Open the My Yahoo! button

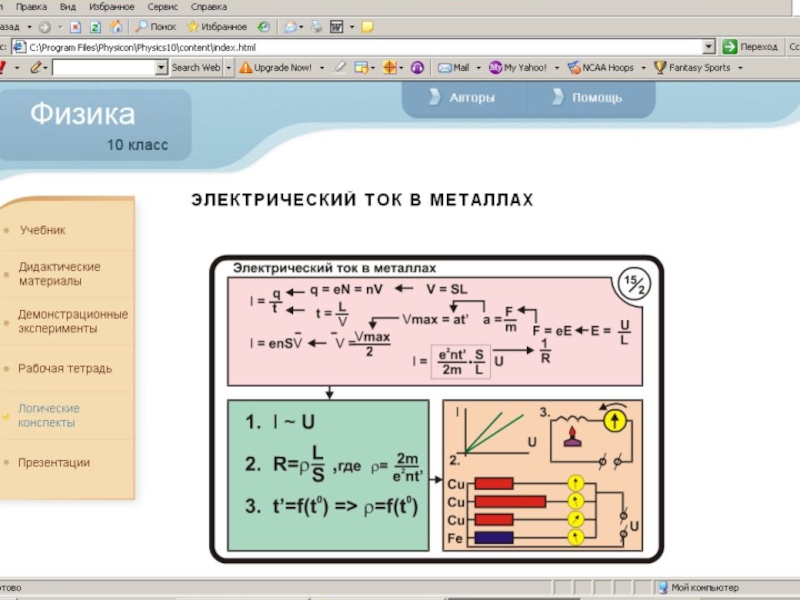(518, 67)
